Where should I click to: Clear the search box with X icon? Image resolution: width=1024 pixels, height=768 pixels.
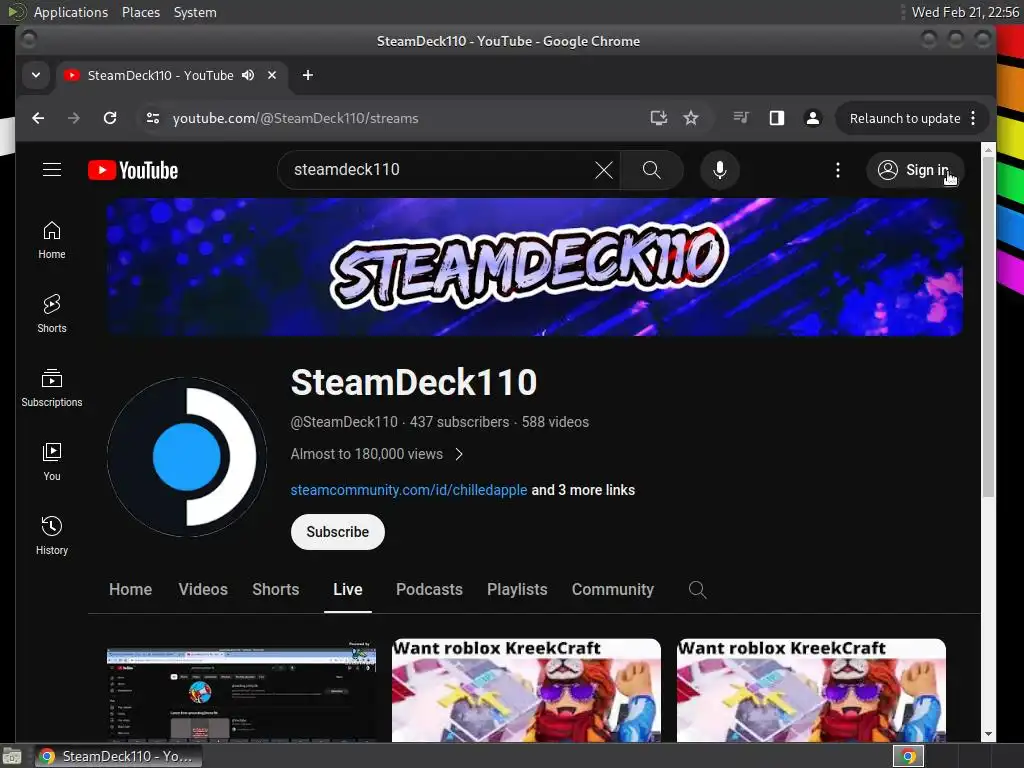coord(604,170)
